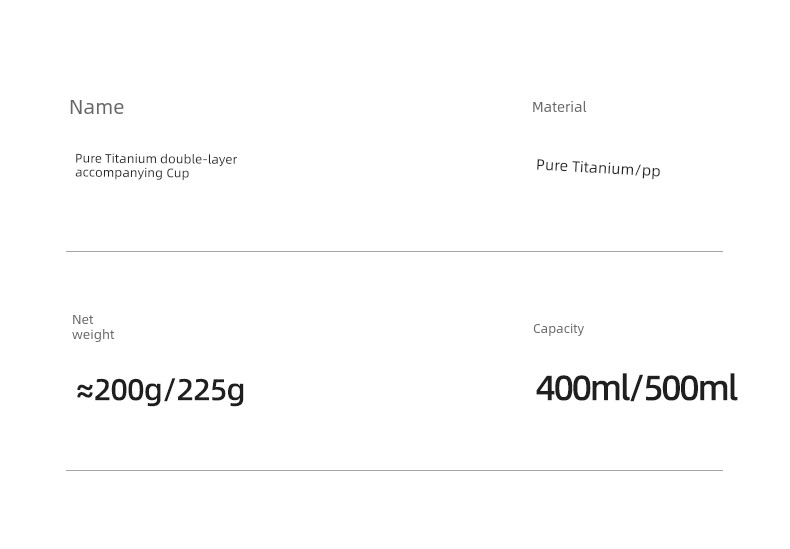Click the 'pp' text in material value
Viewport: 790px width, 549px height.
[651, 172]
